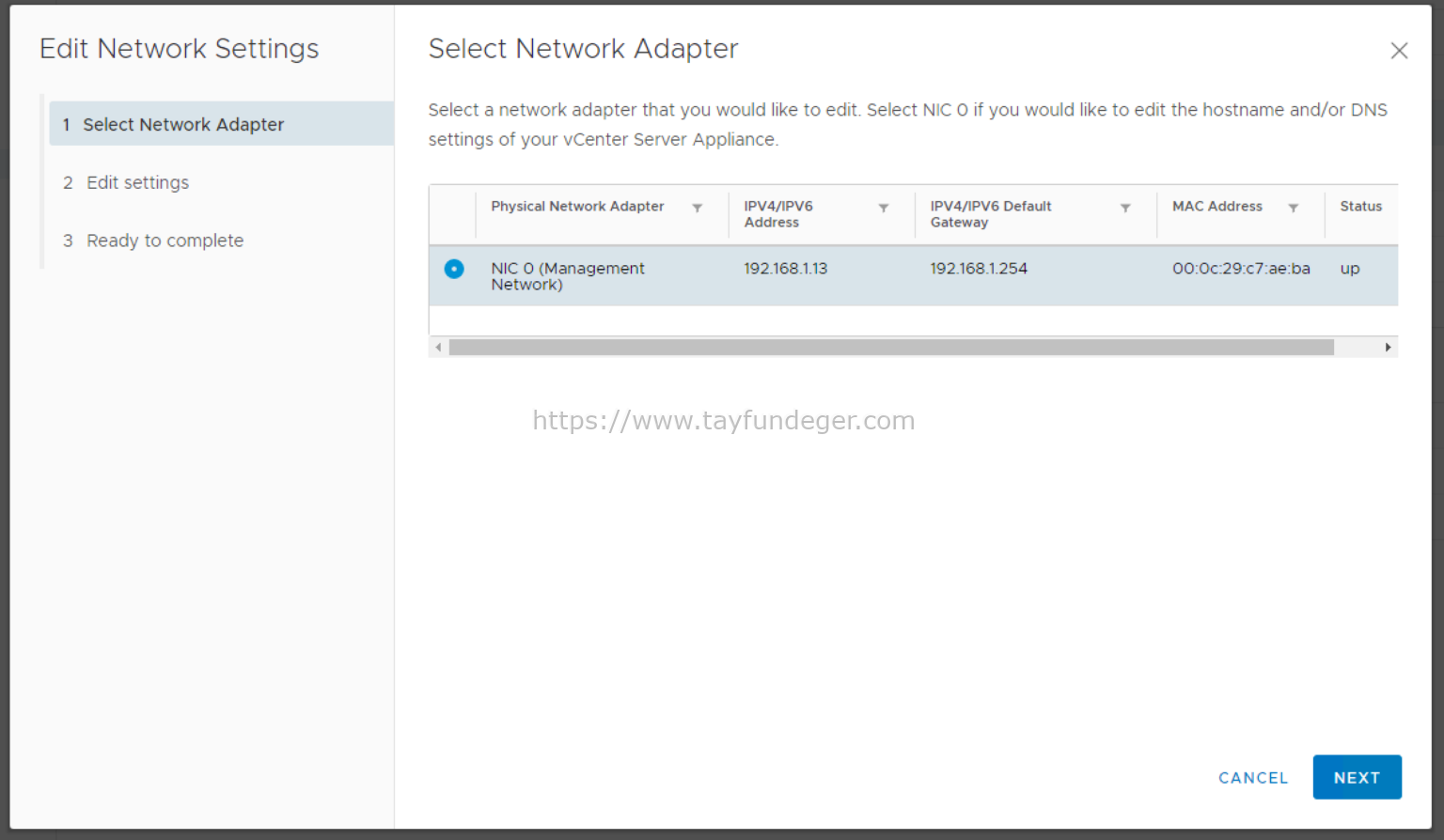Click the MAC Address column header
Image resolution: width=1444 pixels, height=840 pixels.
(1216, 207)
